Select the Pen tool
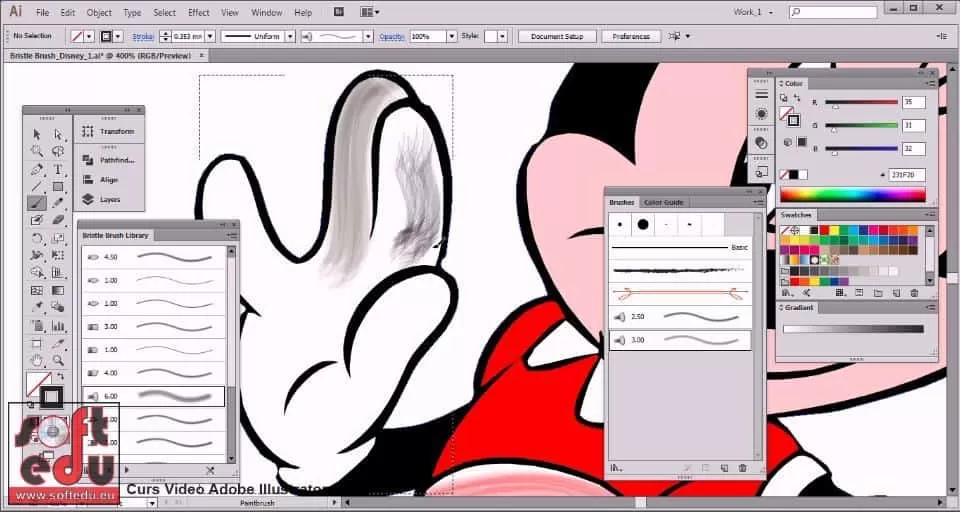 pyautogui.click(x=37, y=169)
